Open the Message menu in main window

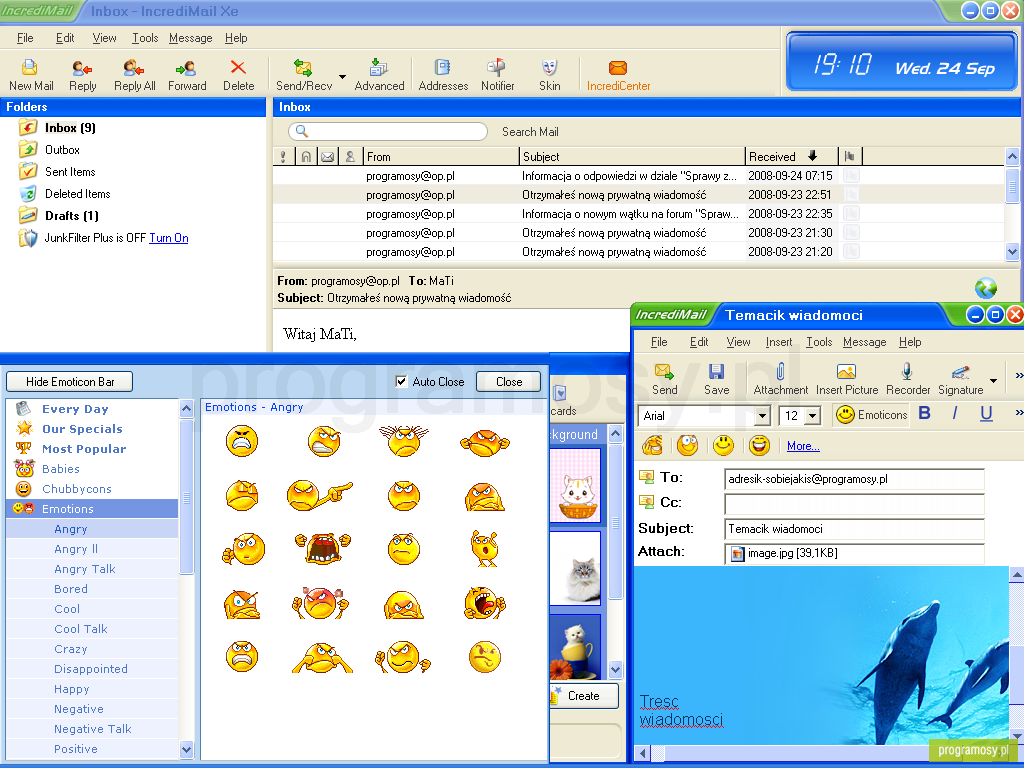(x=191, y=38)
